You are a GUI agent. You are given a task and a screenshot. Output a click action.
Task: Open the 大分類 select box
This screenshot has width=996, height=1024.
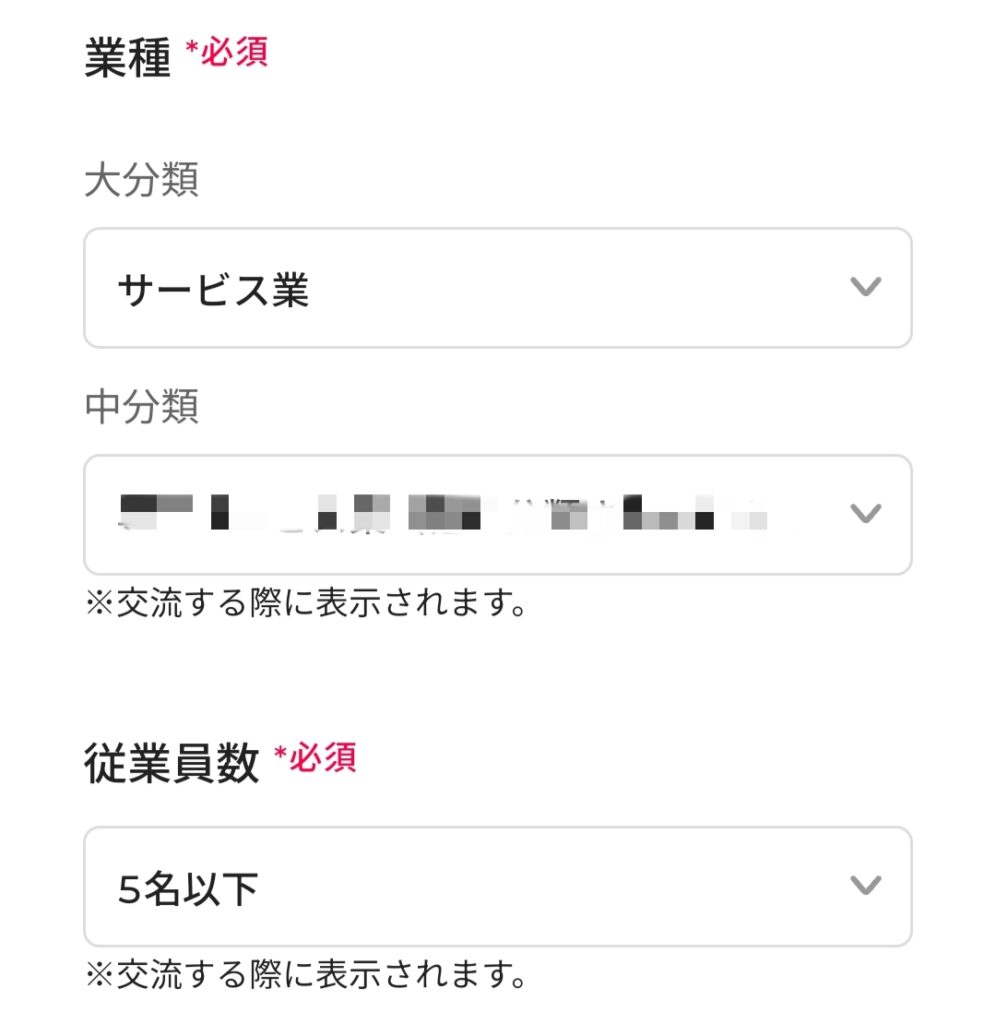[497, 288]
